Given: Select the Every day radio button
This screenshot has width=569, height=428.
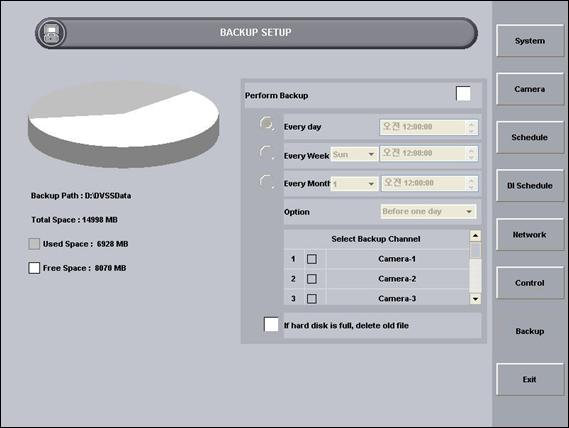Looking at the screenshot, I should [x=267, y=124].
